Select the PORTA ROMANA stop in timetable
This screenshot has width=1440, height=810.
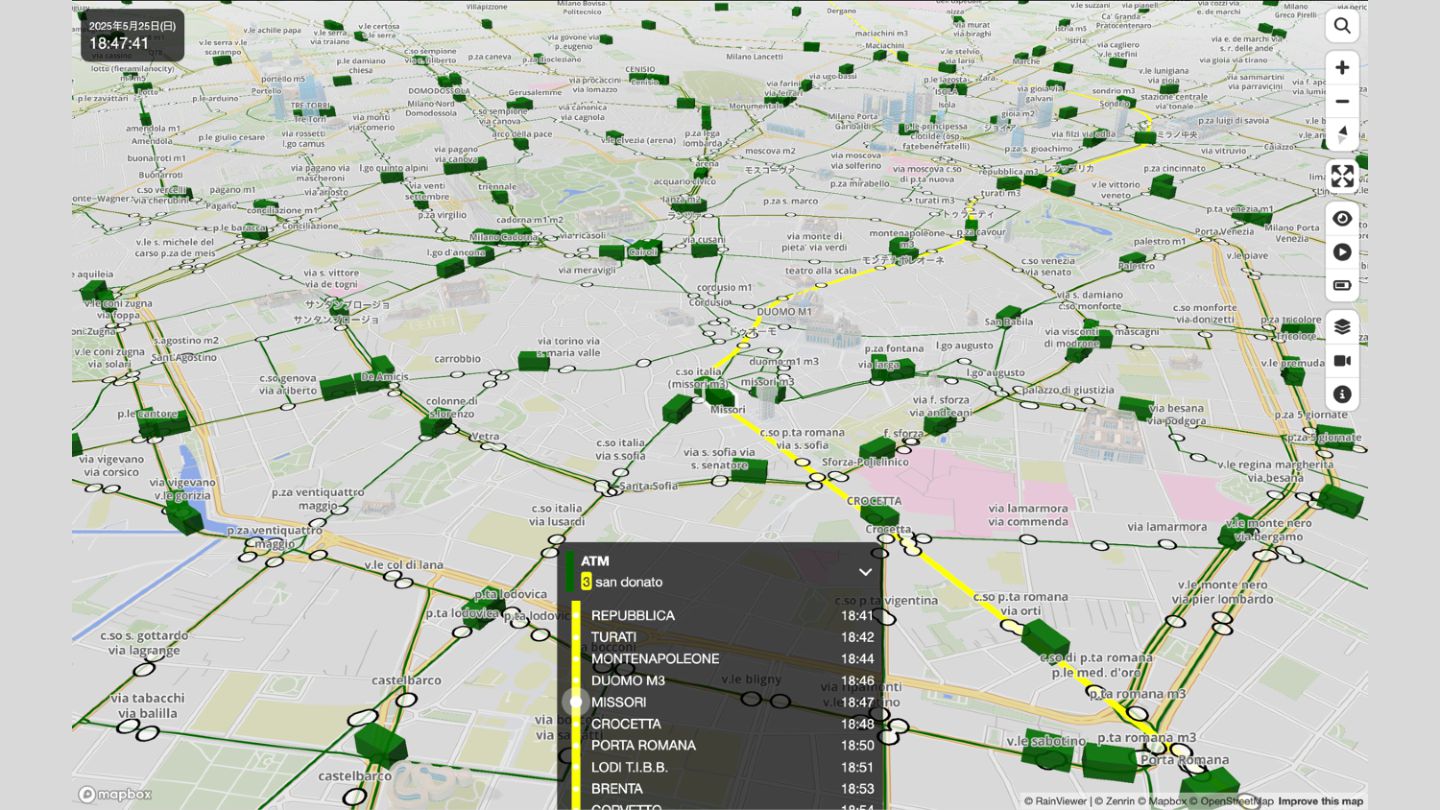click(x=643, y=746)
